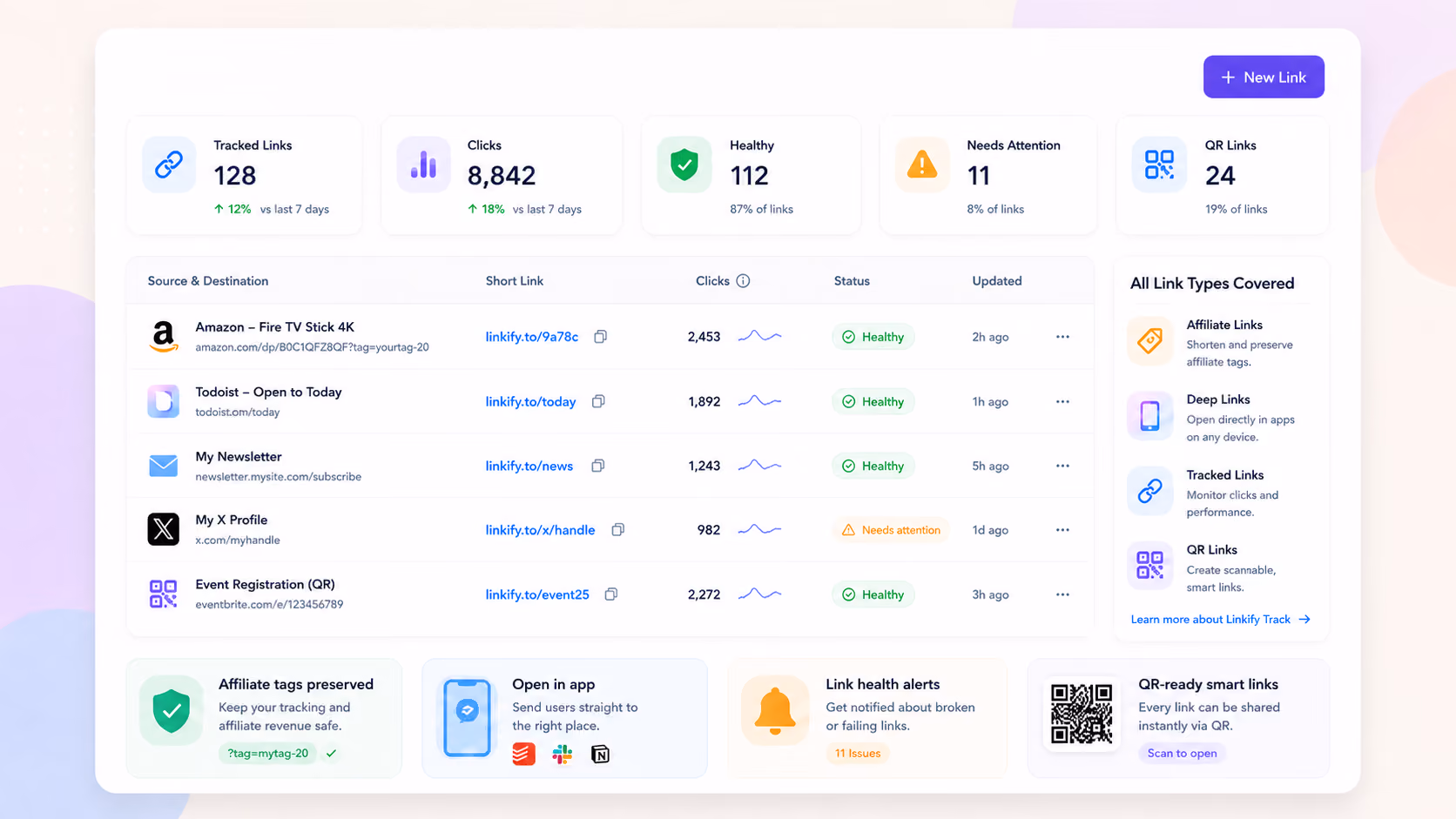This screenshot has height=819, width=1456.
Task: Click the Source & Destination column header
Action: point(208,281)
